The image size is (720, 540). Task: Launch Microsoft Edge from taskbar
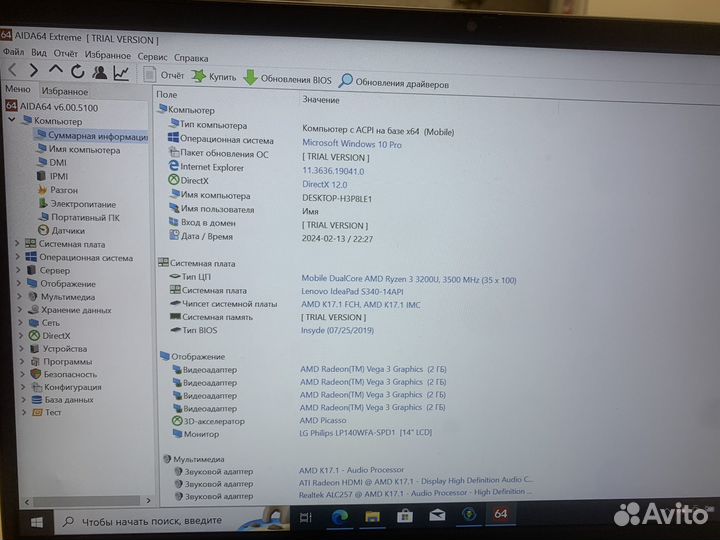pos(340,517)
